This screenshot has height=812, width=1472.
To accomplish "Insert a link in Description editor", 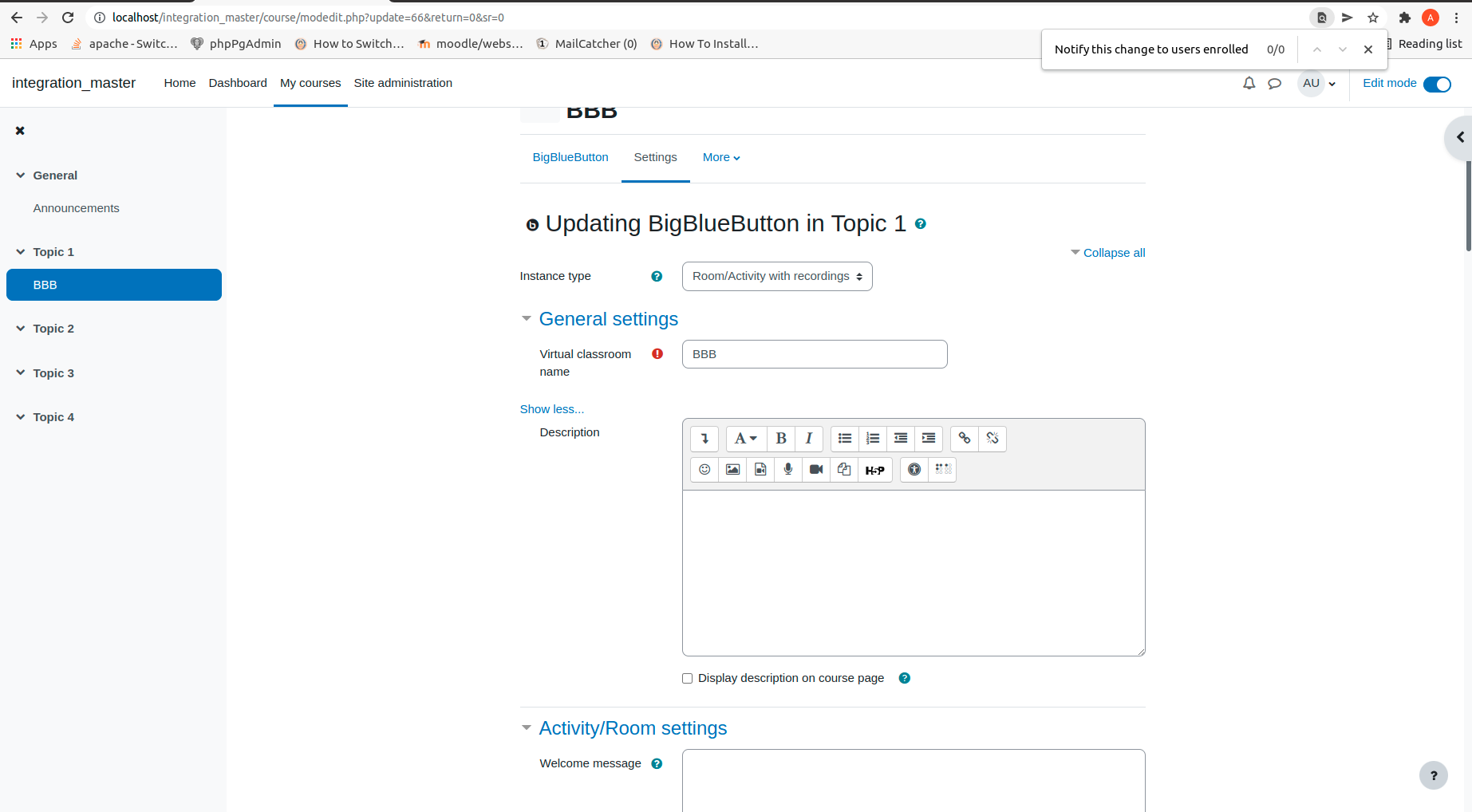I will 965,439.
